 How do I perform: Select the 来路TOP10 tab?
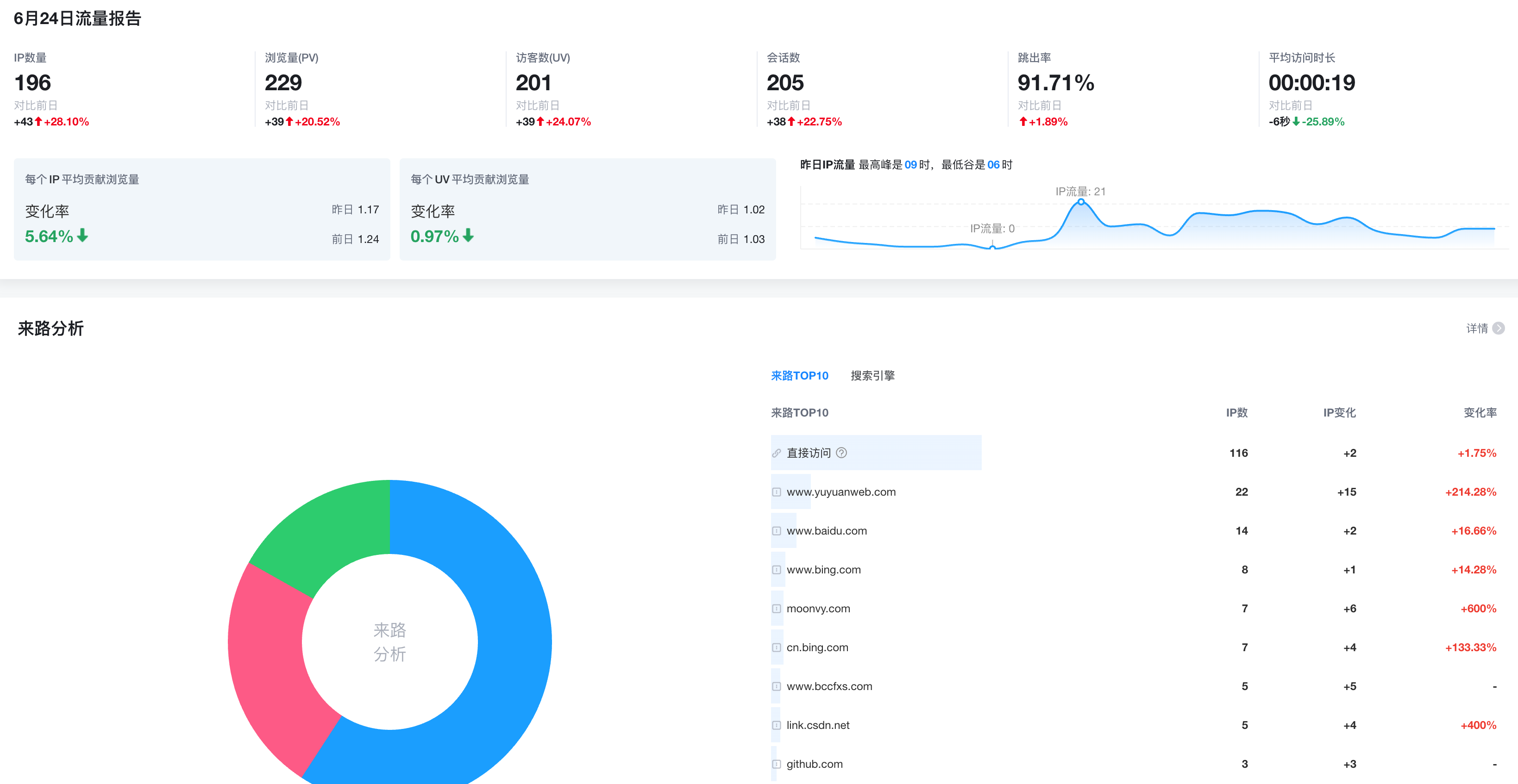(799, 376)
